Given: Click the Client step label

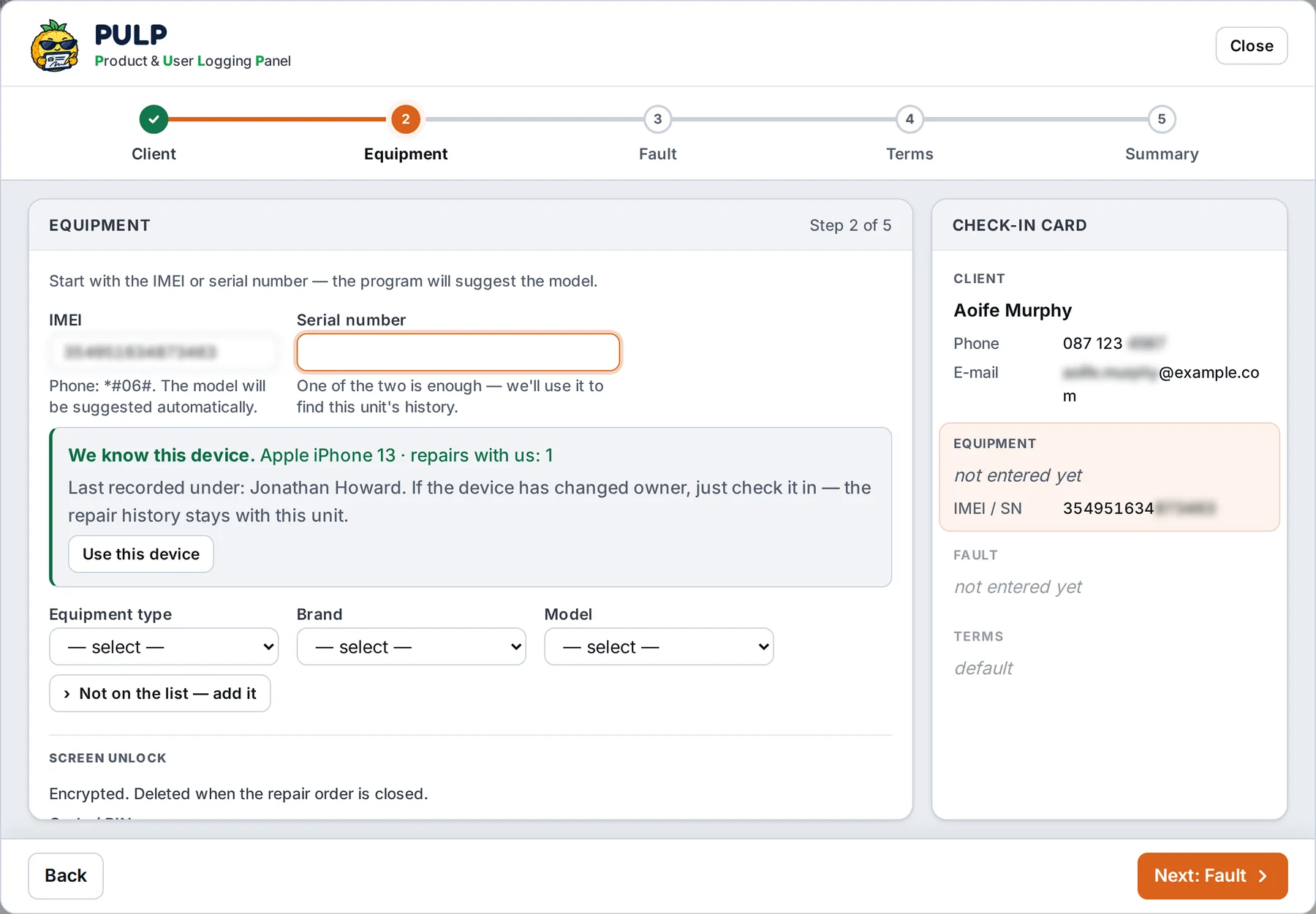Looking at the screenshot, I should 154,154.
